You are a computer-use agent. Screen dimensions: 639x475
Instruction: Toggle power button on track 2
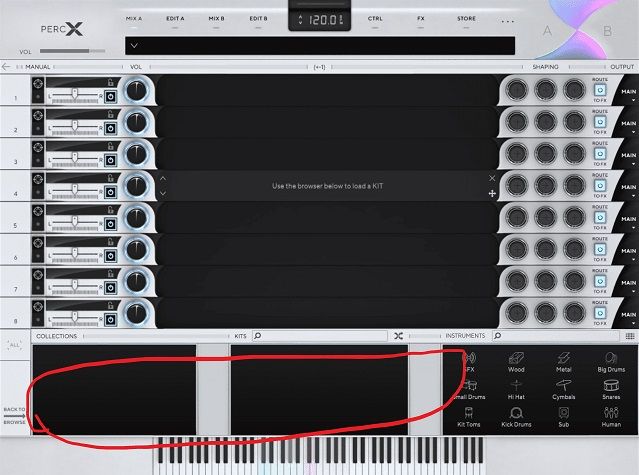tap(110, 128)
